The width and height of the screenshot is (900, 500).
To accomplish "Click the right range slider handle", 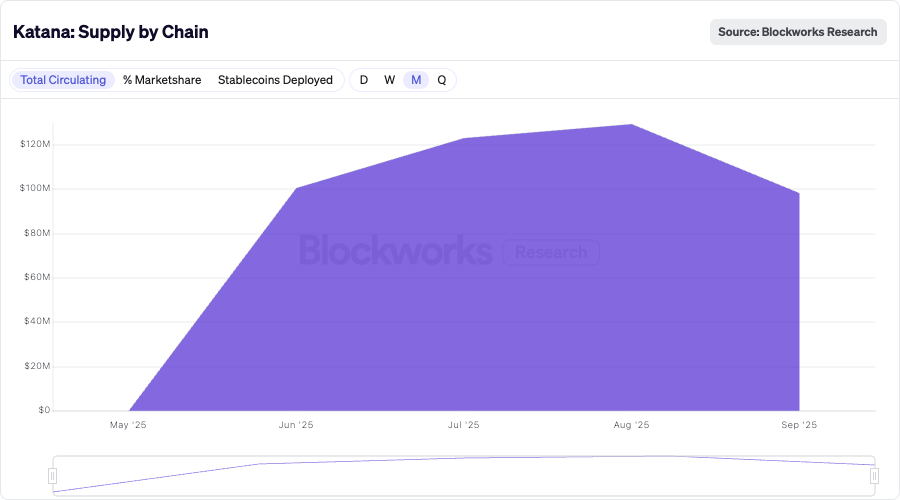I will click(875, 476).
